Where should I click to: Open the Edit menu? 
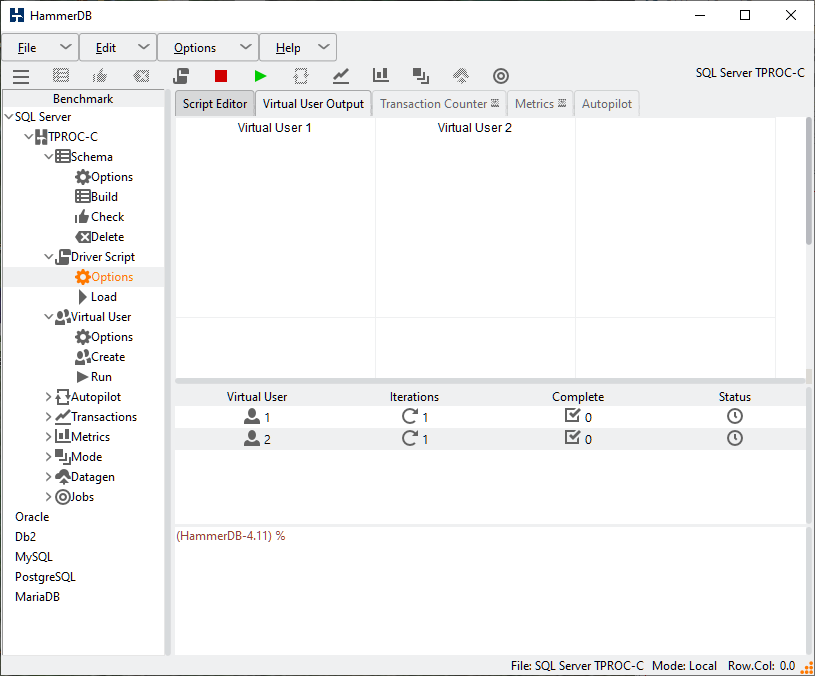pyautogui.click(x=118, y=48)
